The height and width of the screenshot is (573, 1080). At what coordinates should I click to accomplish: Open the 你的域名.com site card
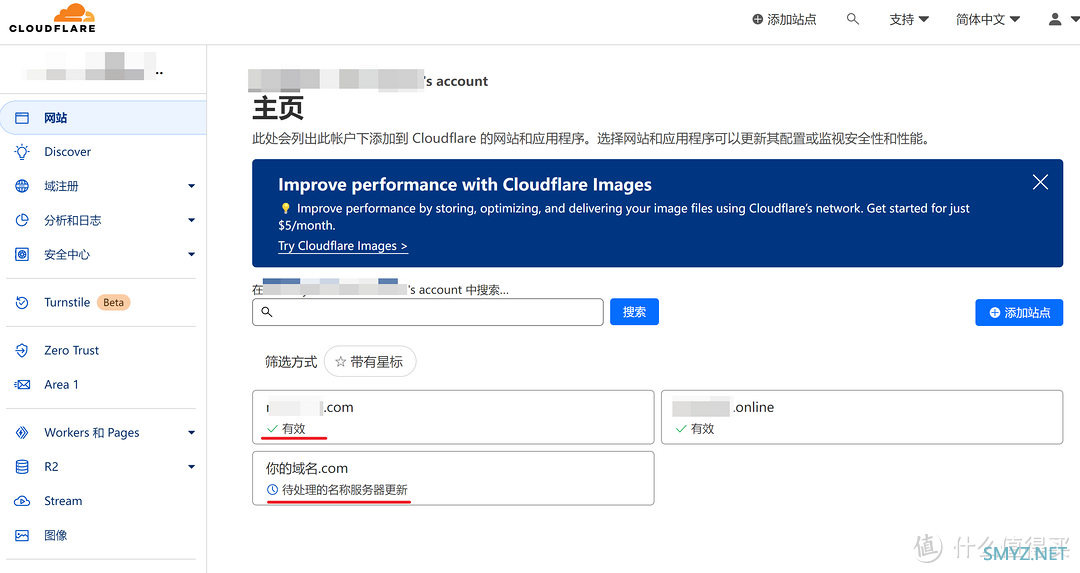tap(453, 478)
